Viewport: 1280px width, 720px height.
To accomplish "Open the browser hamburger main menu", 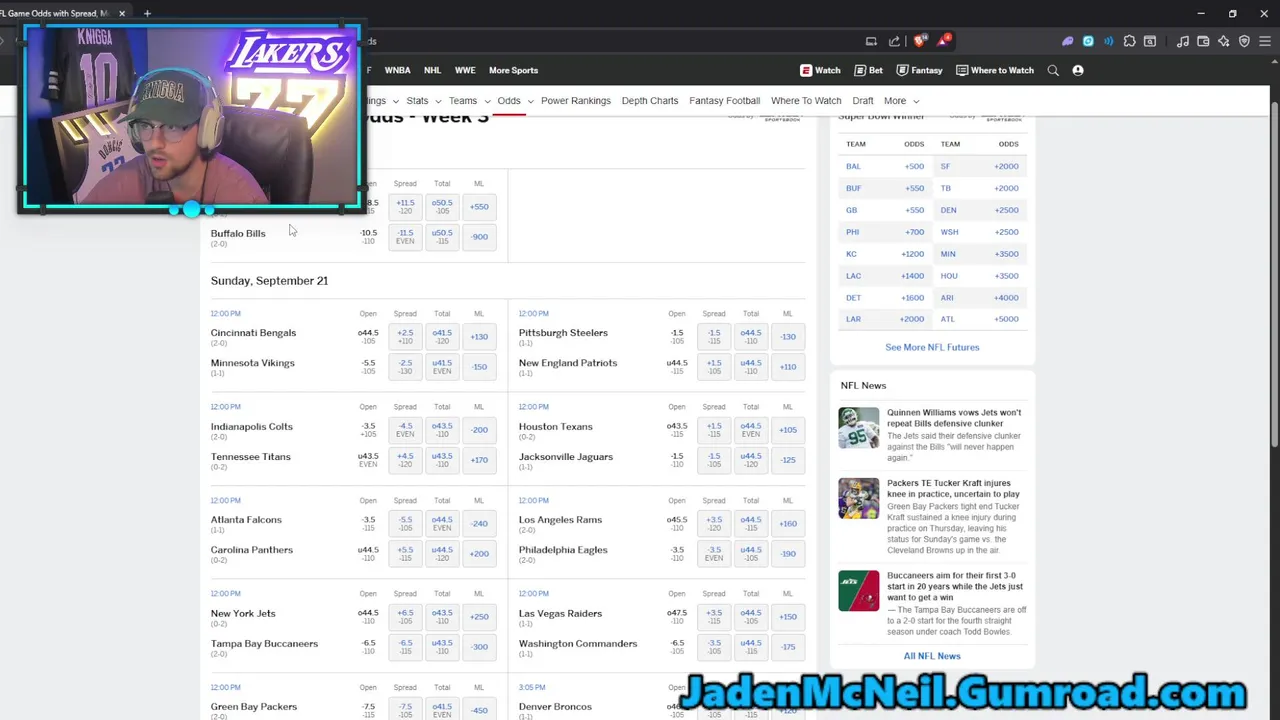I will click(x=1265, y=41).
